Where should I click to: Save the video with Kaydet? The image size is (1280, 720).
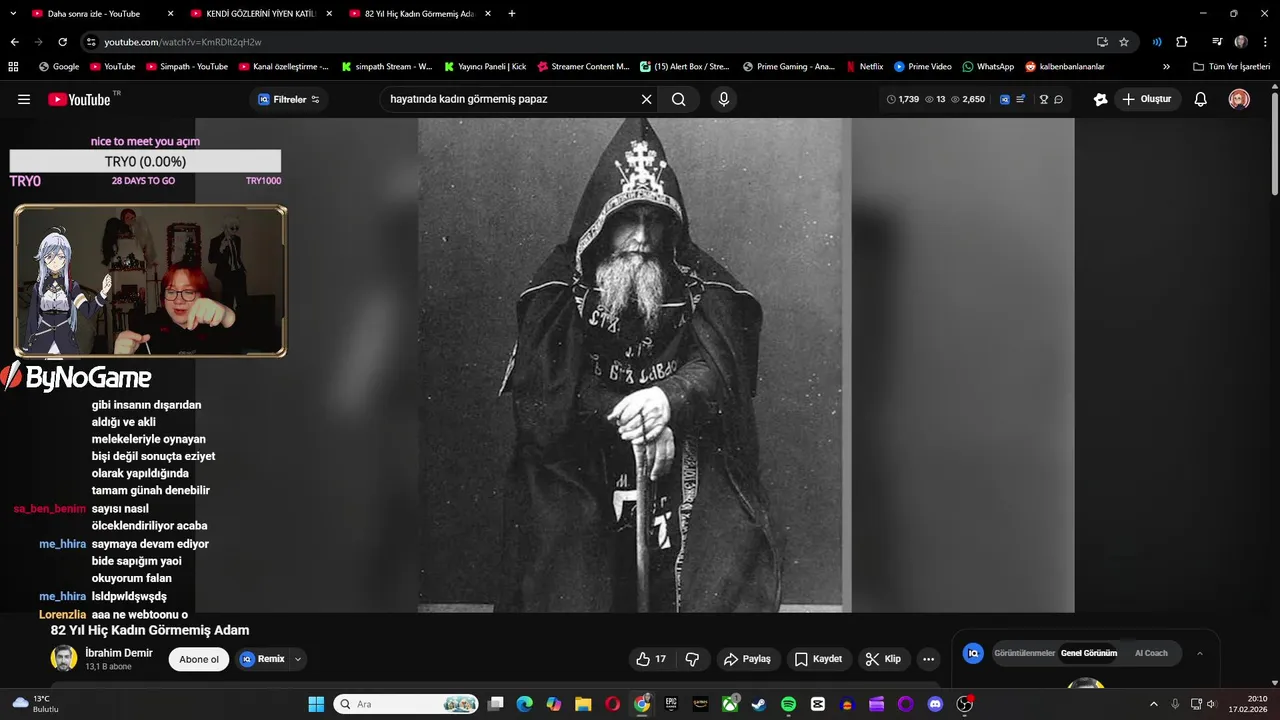(x=818, y=659)
